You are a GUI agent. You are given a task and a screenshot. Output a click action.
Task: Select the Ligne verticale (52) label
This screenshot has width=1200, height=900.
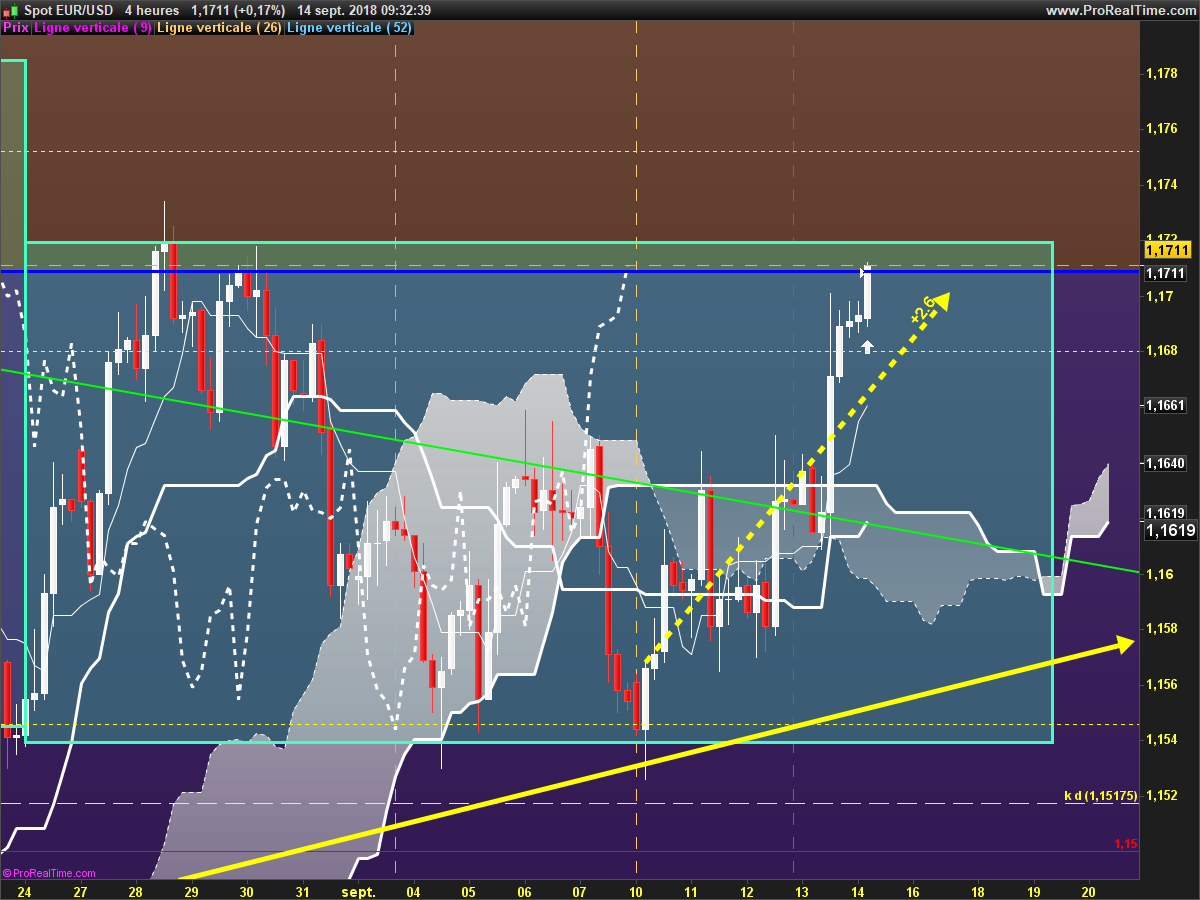[x=348, y=28]
